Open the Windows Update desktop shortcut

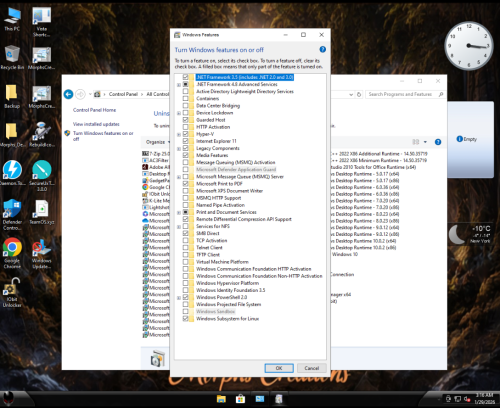[x=42, y=253]
